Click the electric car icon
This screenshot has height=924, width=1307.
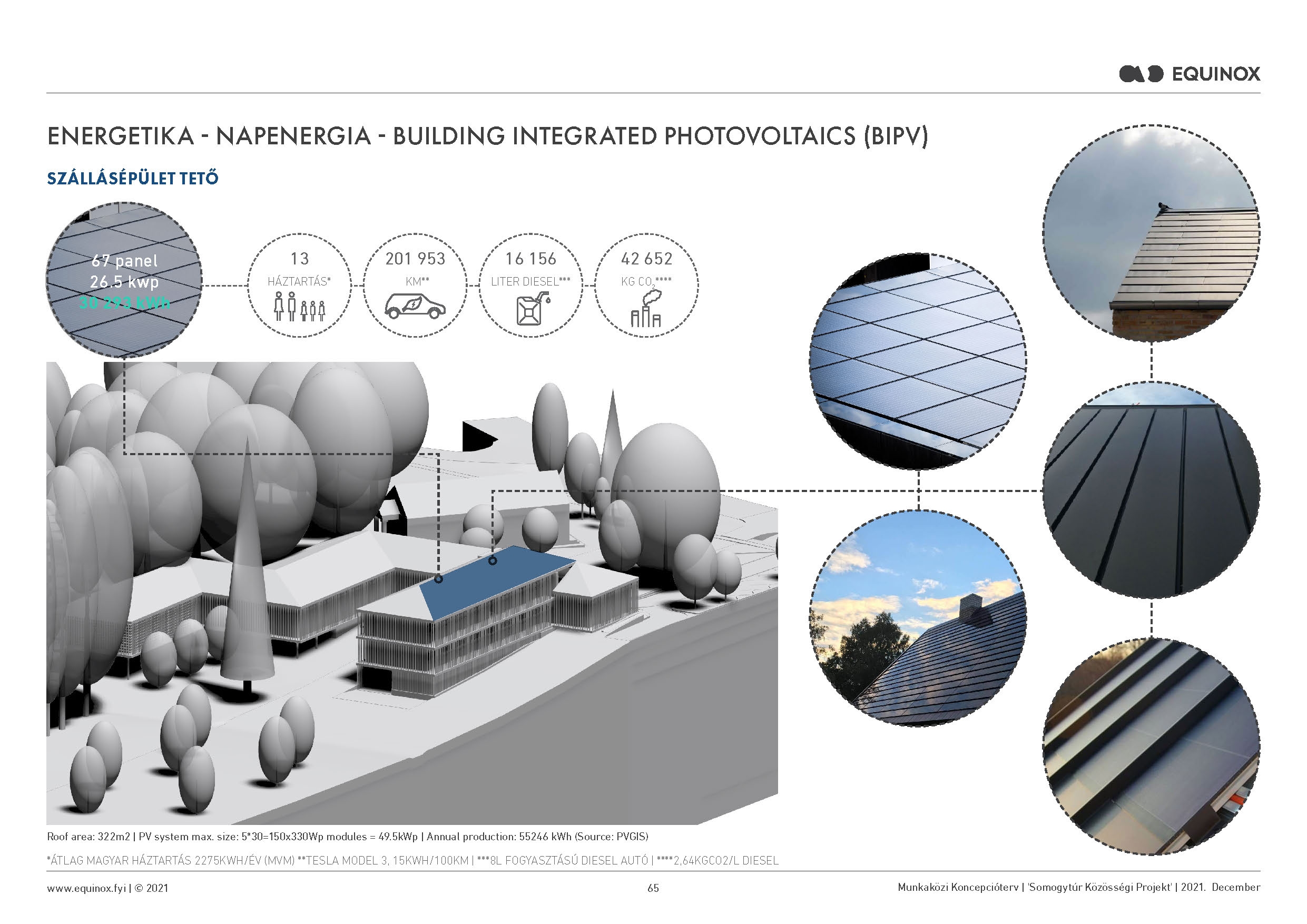(415, 306)
